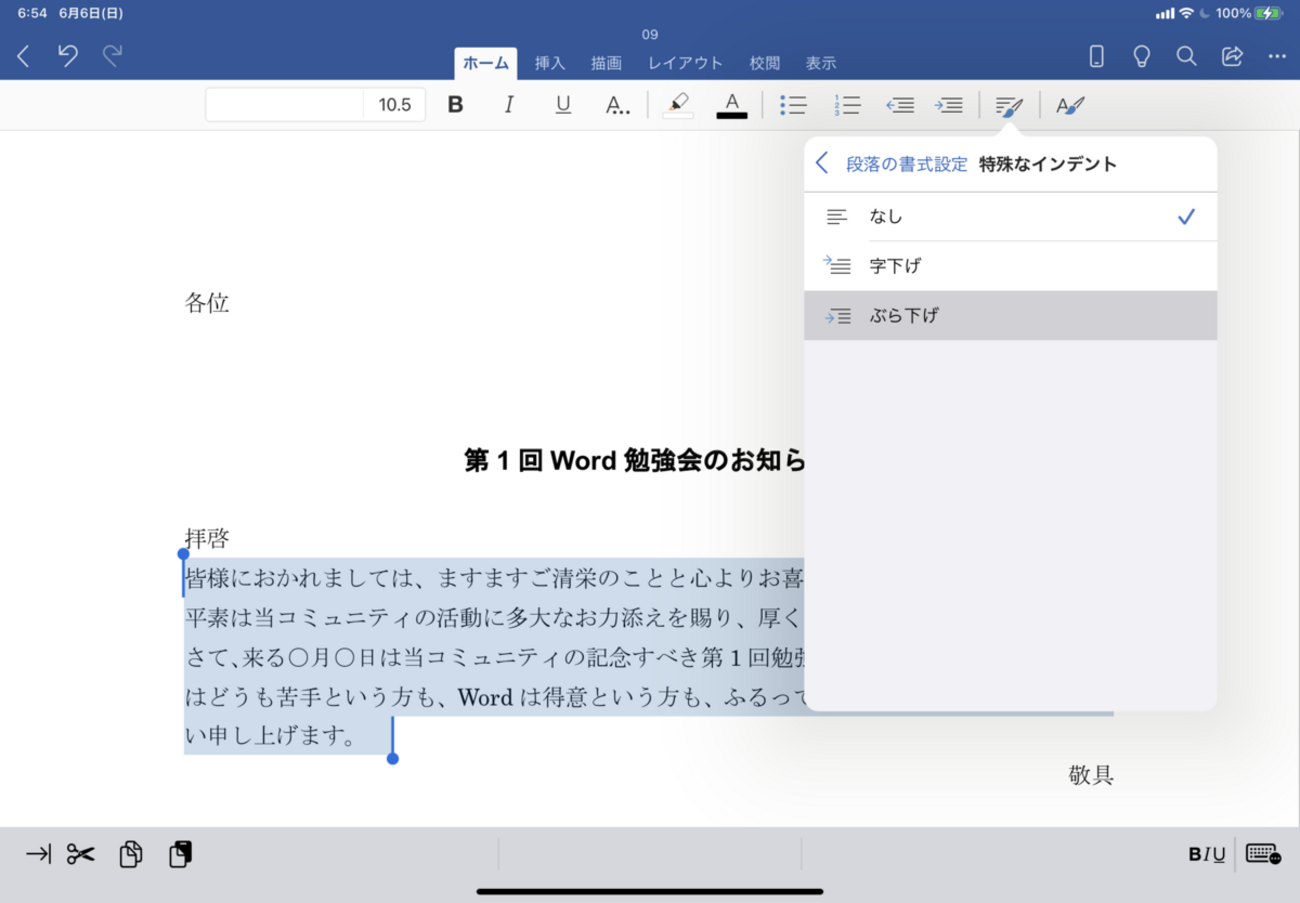Image resolution: width=1300 pixels, height=903 pixels.
Task: Tap the line starting 皆様におかれましては
Action: coord(494,578)
